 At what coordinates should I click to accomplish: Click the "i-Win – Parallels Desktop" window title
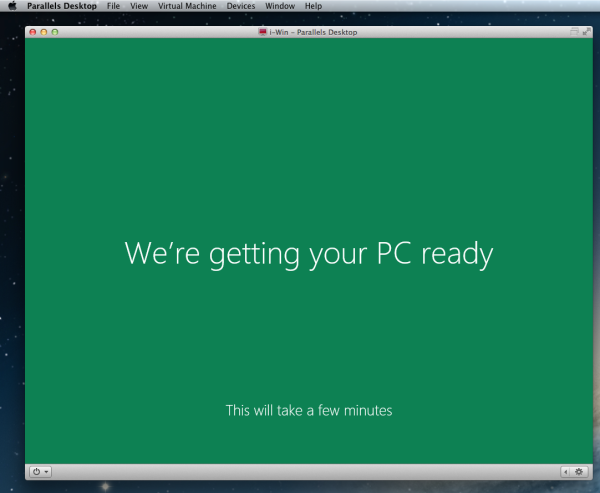tap(313, 32)
